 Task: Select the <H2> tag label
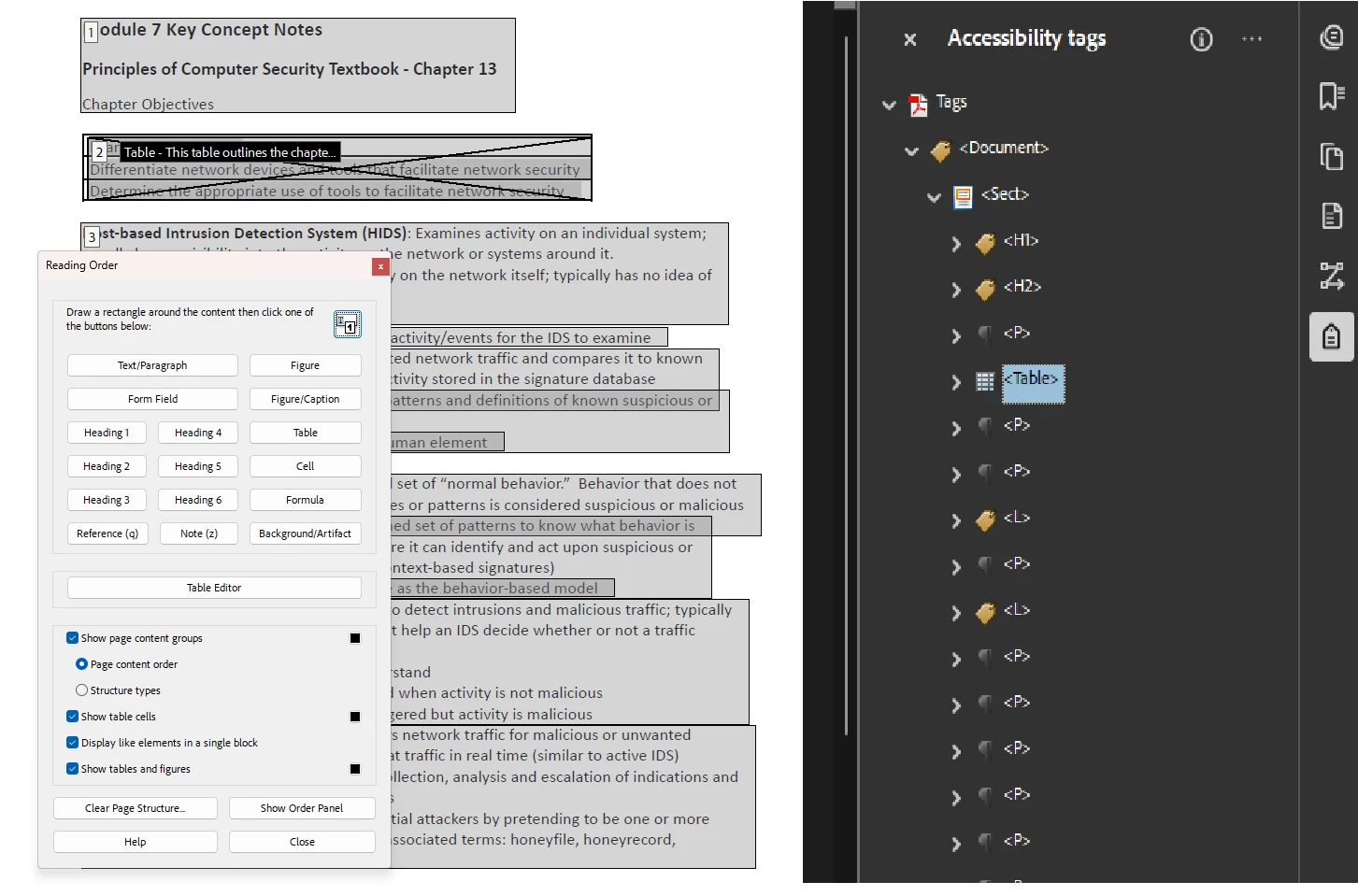click(1022, 287)
